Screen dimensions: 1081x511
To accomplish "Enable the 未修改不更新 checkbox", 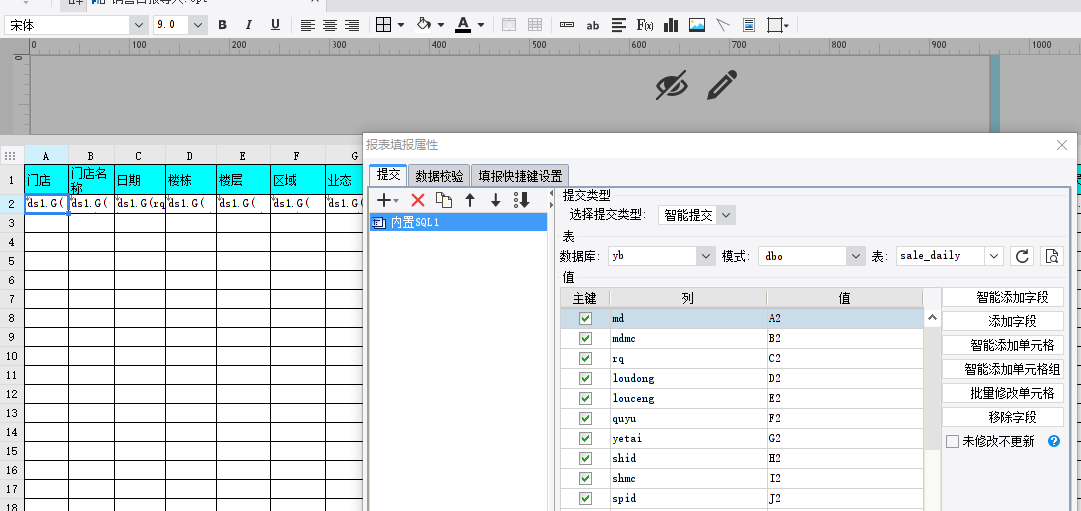I will [x=952, y=441].
